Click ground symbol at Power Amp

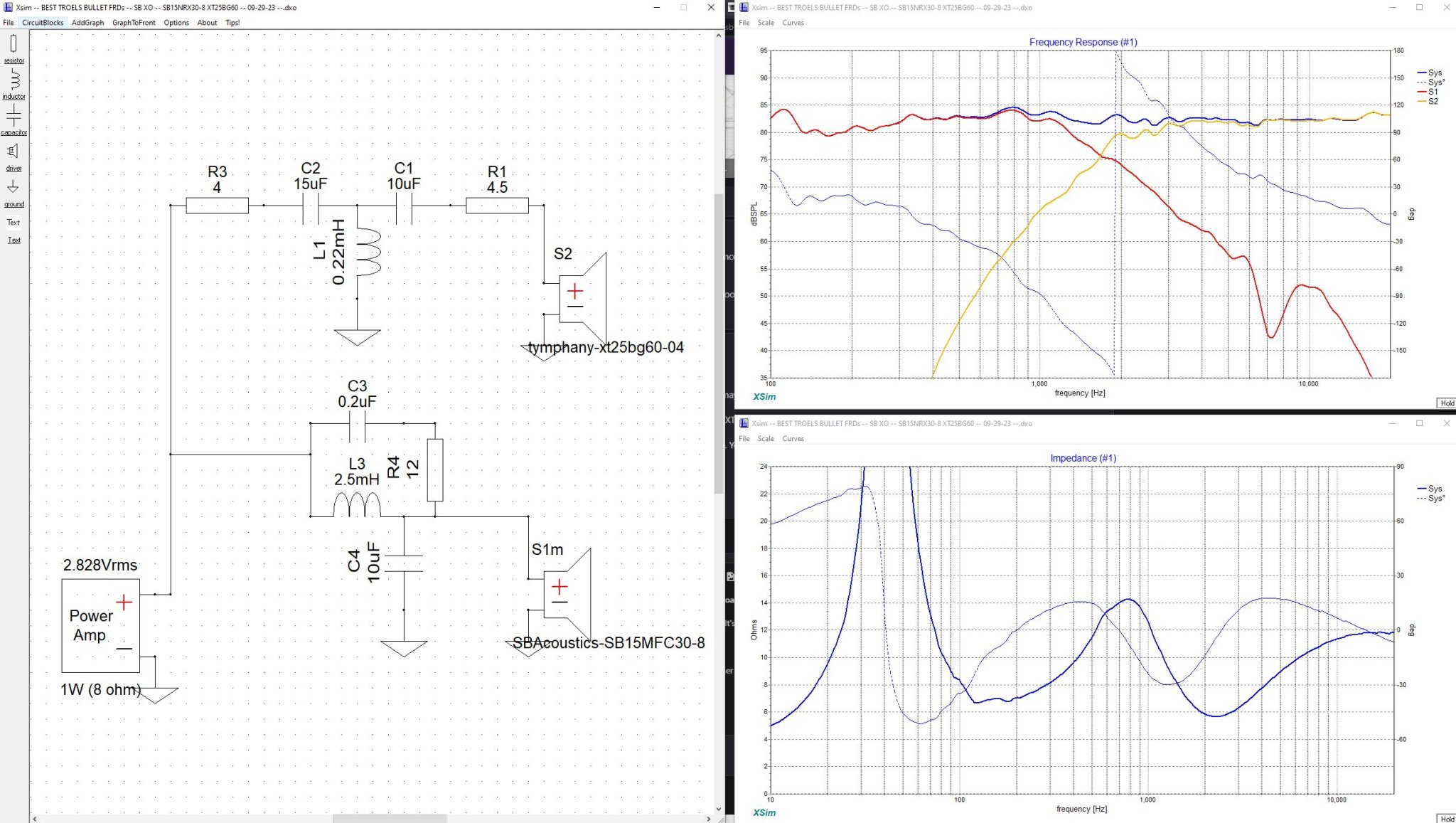tap(156, 695)
